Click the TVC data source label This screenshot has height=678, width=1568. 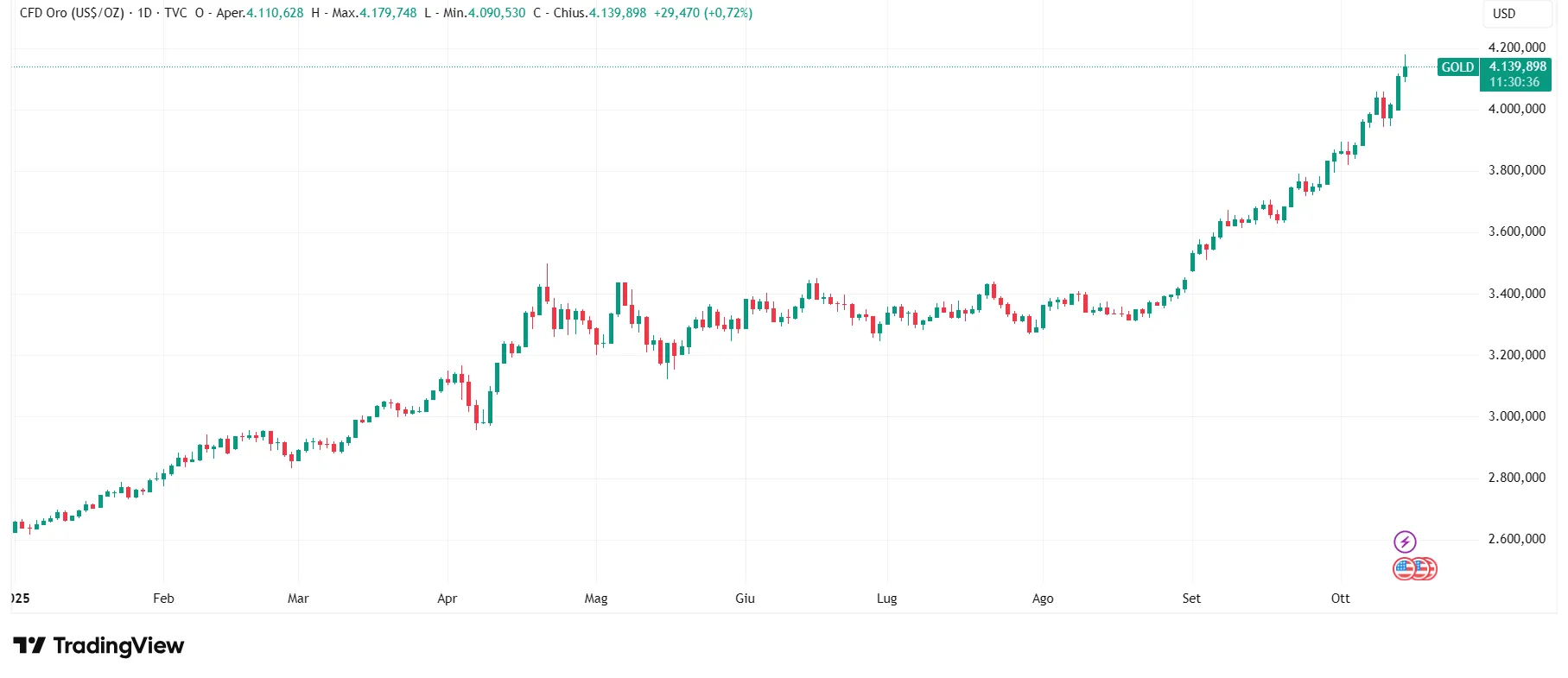pyautogui.click(x=175, y=13)
